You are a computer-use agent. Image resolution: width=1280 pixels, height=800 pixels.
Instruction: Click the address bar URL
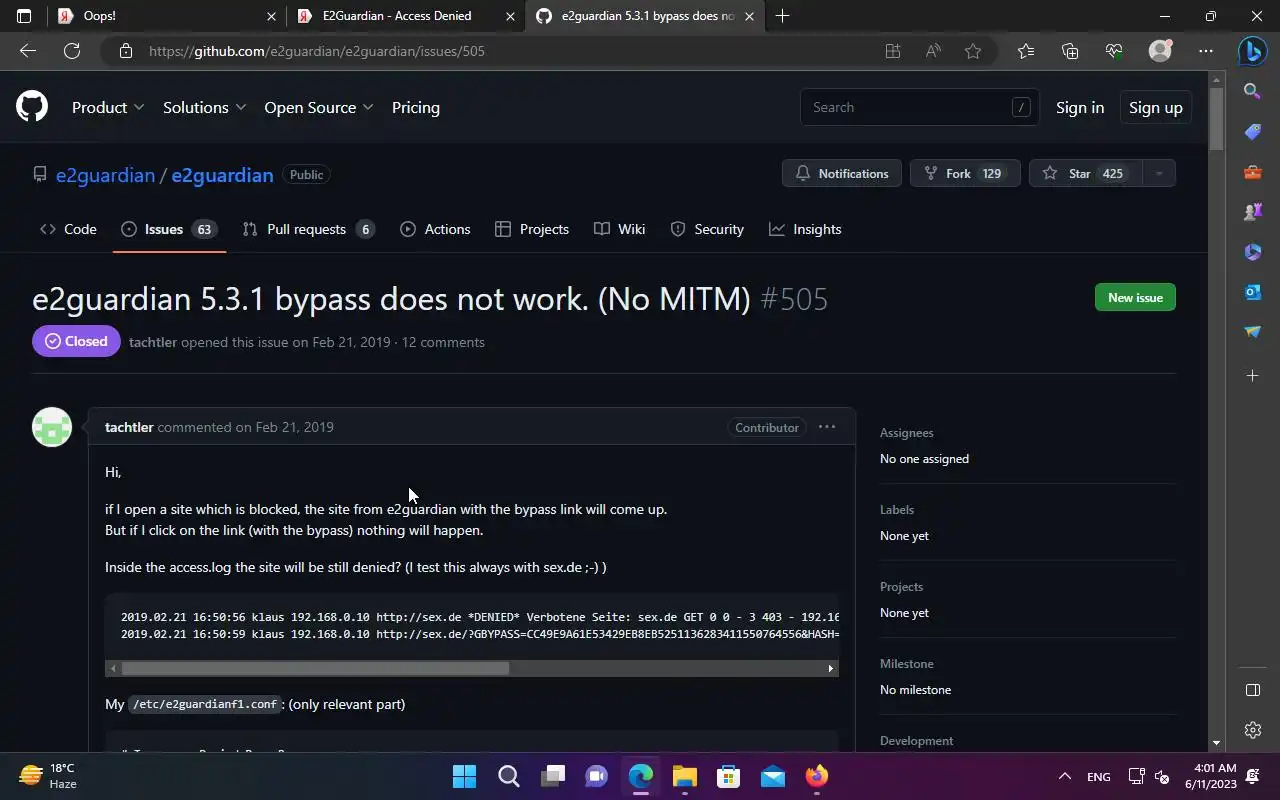317,51
